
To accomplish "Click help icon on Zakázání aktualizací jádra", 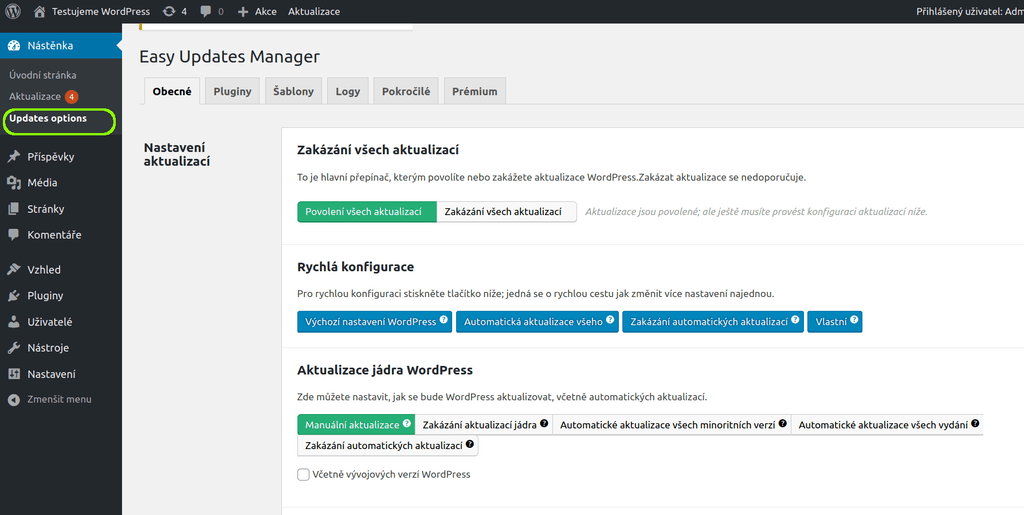I will pyautogui.click(x=544, y=423).
